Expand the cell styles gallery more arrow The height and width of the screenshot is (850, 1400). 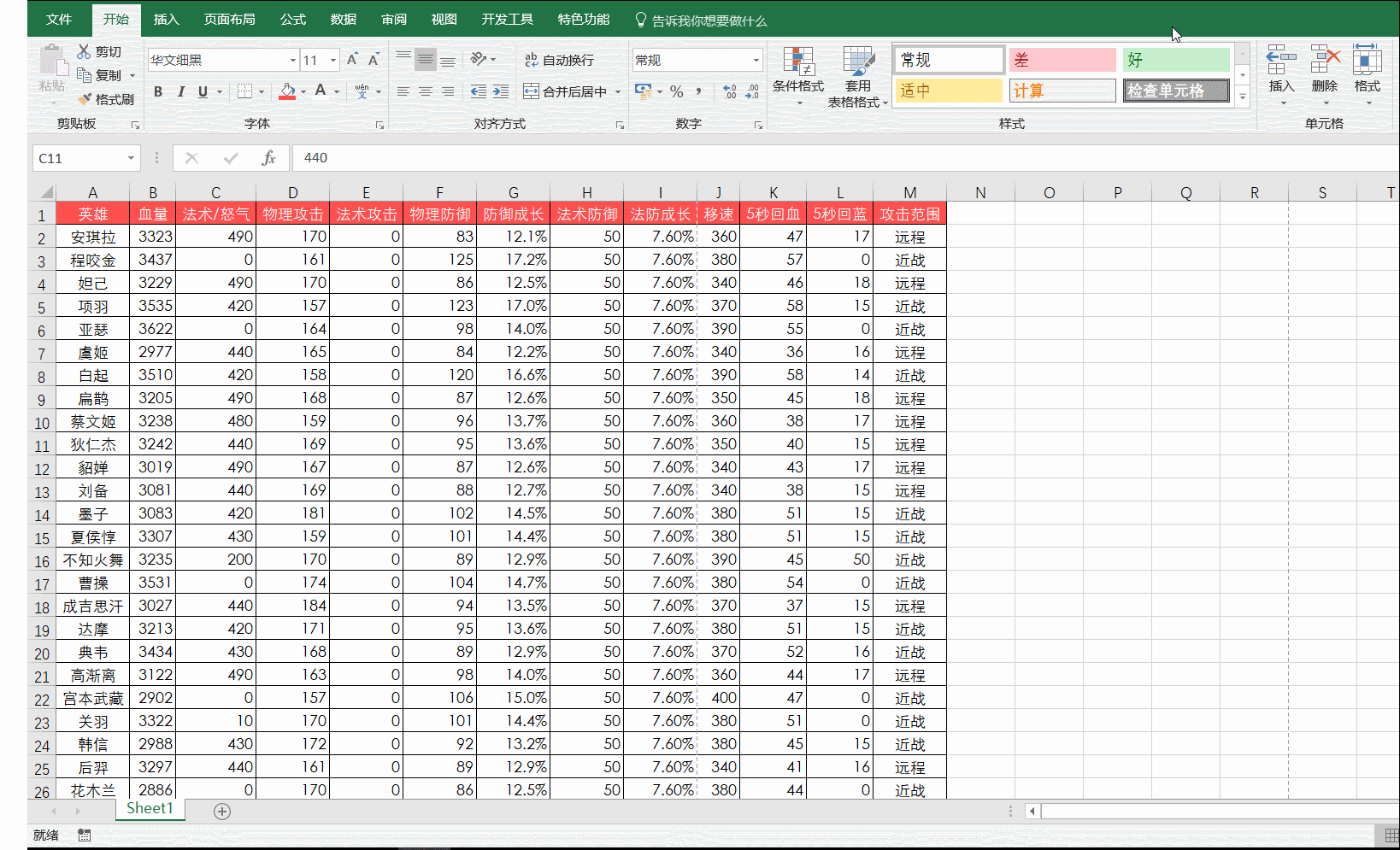[1243, 97]
